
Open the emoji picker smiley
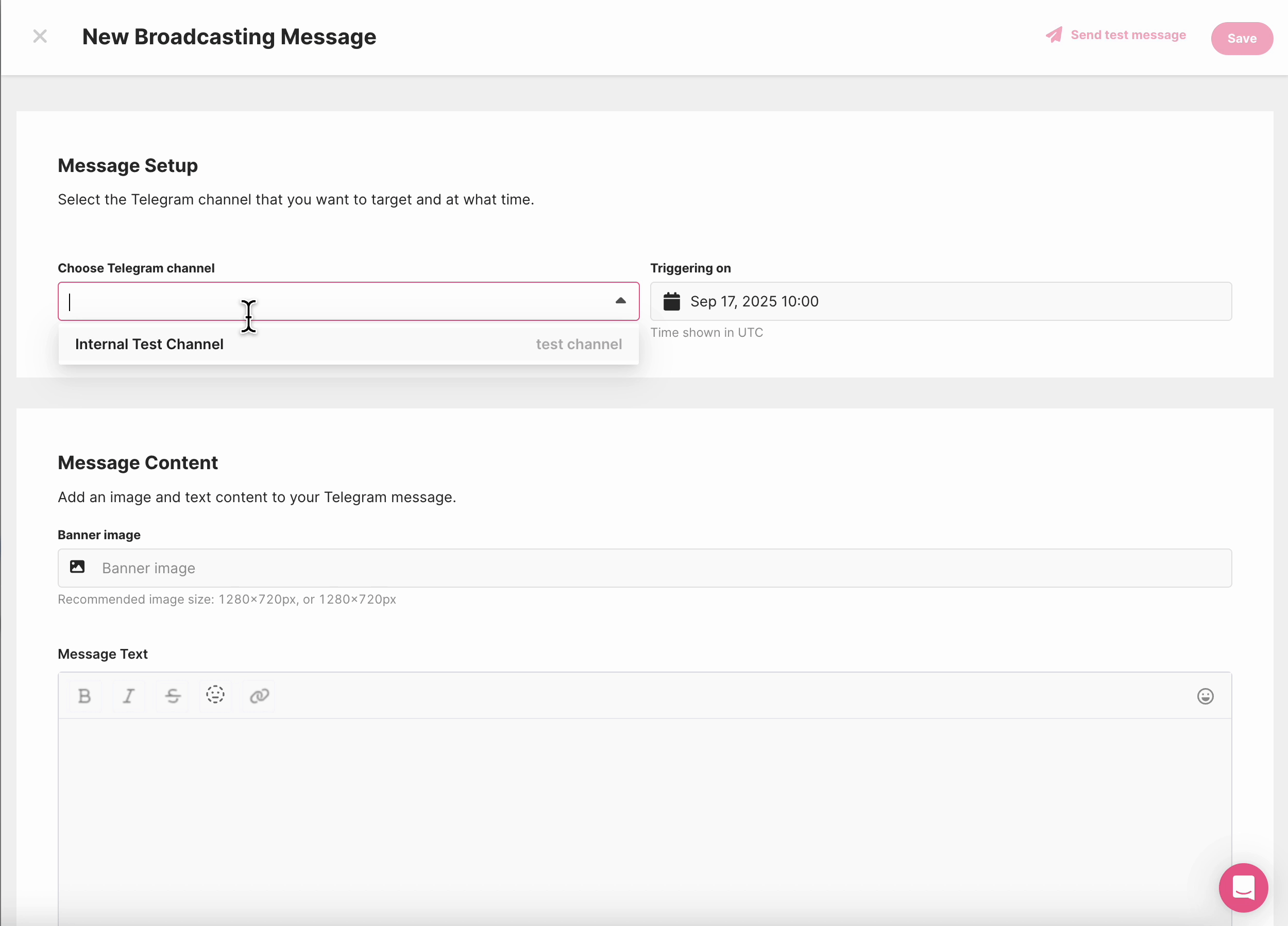click(x=1205, y=696)
